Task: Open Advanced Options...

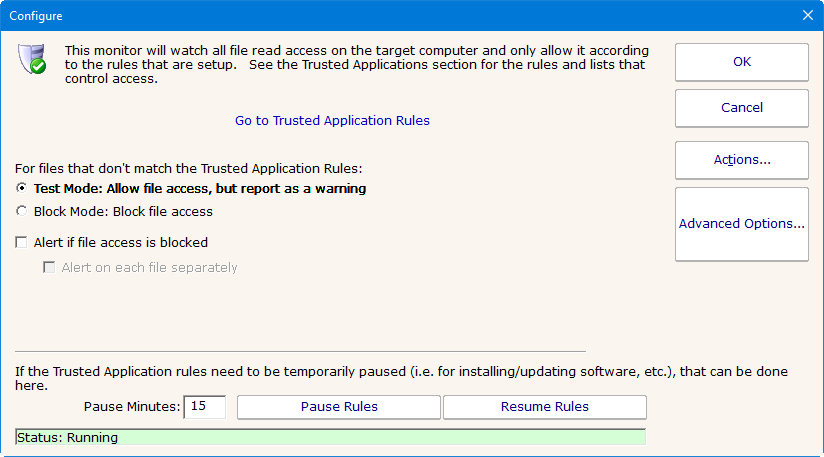Action: [741, 224]
